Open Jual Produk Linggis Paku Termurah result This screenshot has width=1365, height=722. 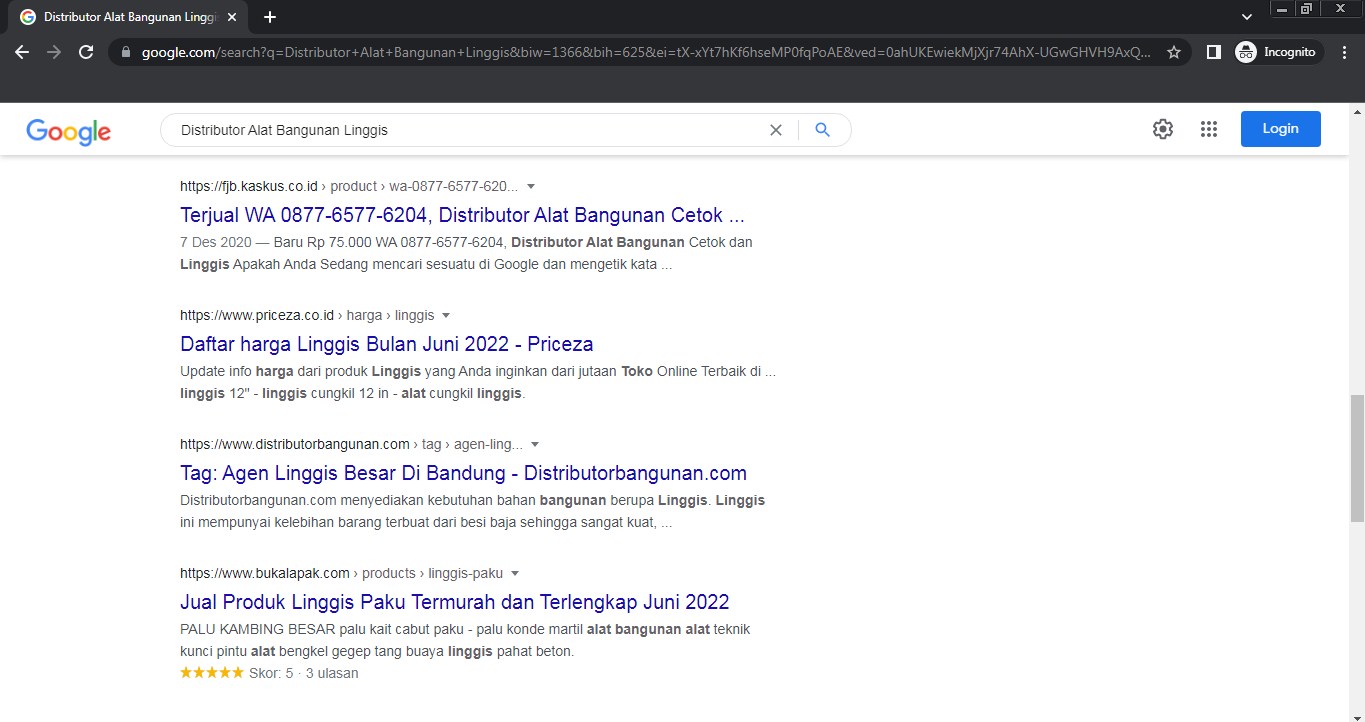pyautogui.click(x=455, y=602)
